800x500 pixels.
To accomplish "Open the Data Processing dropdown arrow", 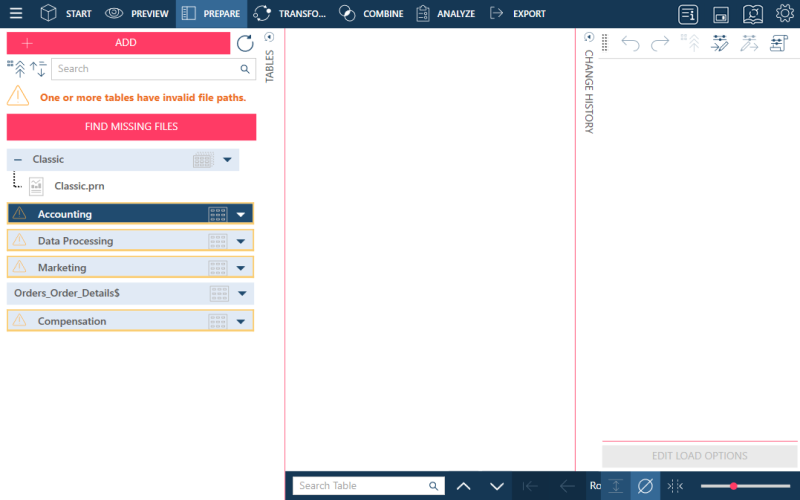I will pos(241,241).
